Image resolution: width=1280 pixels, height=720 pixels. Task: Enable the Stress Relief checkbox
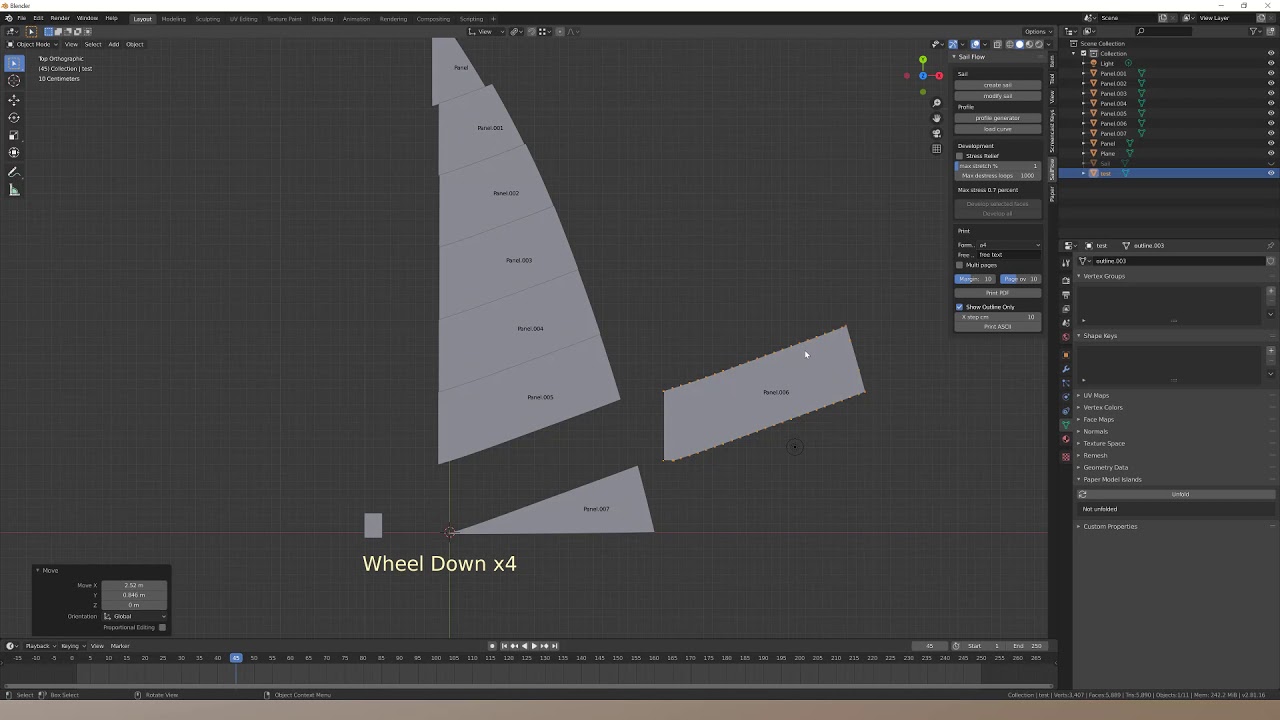[960, 156]
